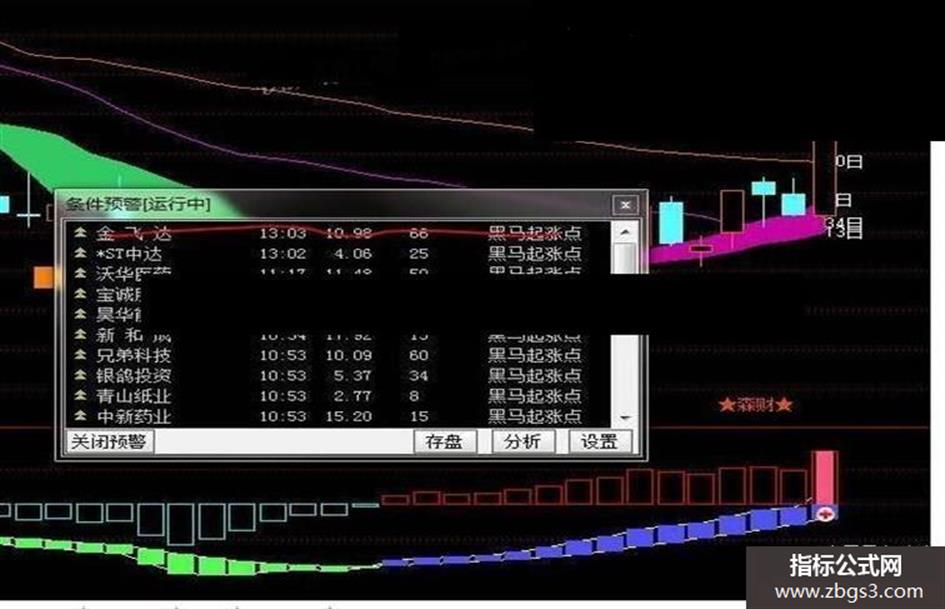The height and width of the screenshot is (609, 945).
Task: Click the alert icon beside 金飞达
Action: [80, 232]
